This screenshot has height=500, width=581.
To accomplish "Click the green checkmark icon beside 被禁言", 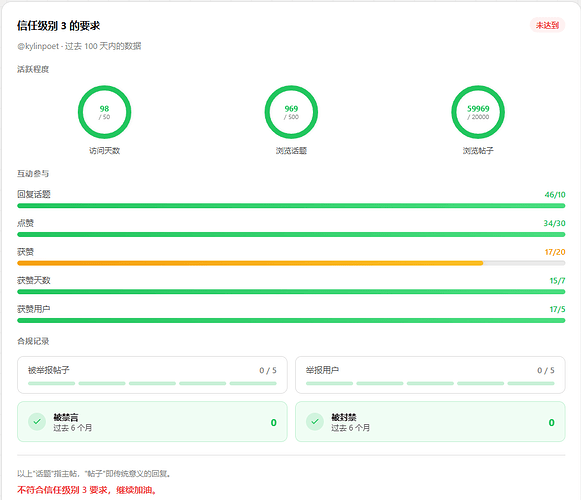I will [x=37, y=422].
